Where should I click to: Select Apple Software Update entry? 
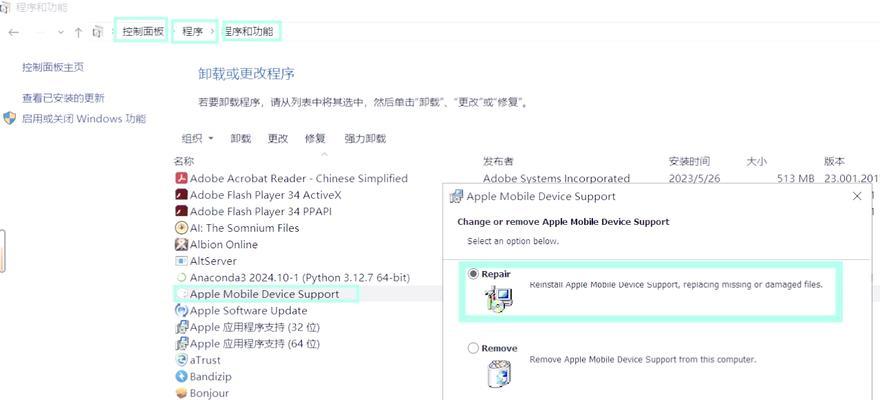coord(249,310)
